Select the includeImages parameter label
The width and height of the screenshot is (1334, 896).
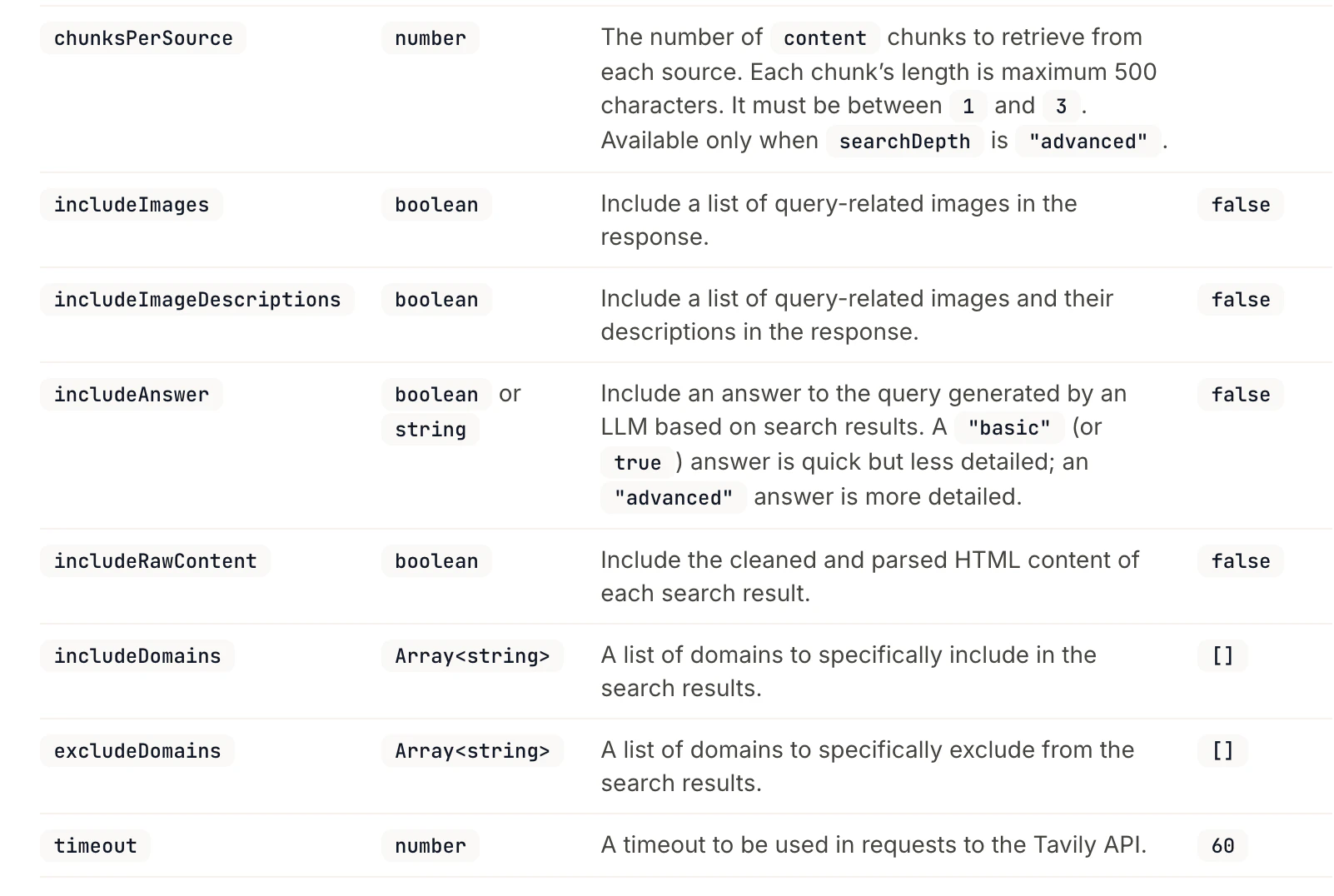(132, 205)
